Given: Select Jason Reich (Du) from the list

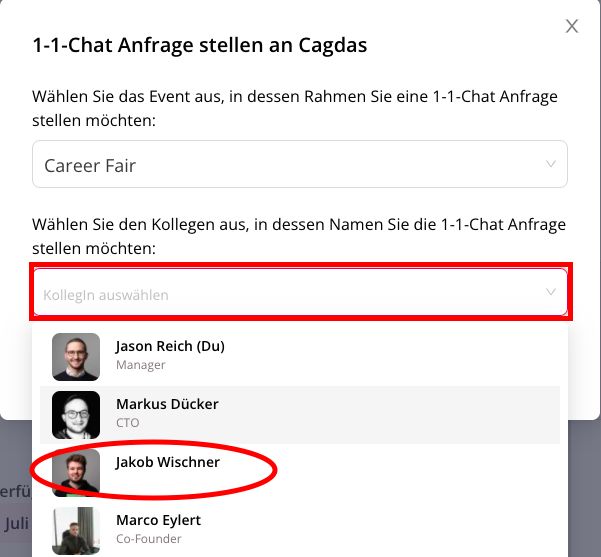Looking at the screenshot, I should 300,357.
